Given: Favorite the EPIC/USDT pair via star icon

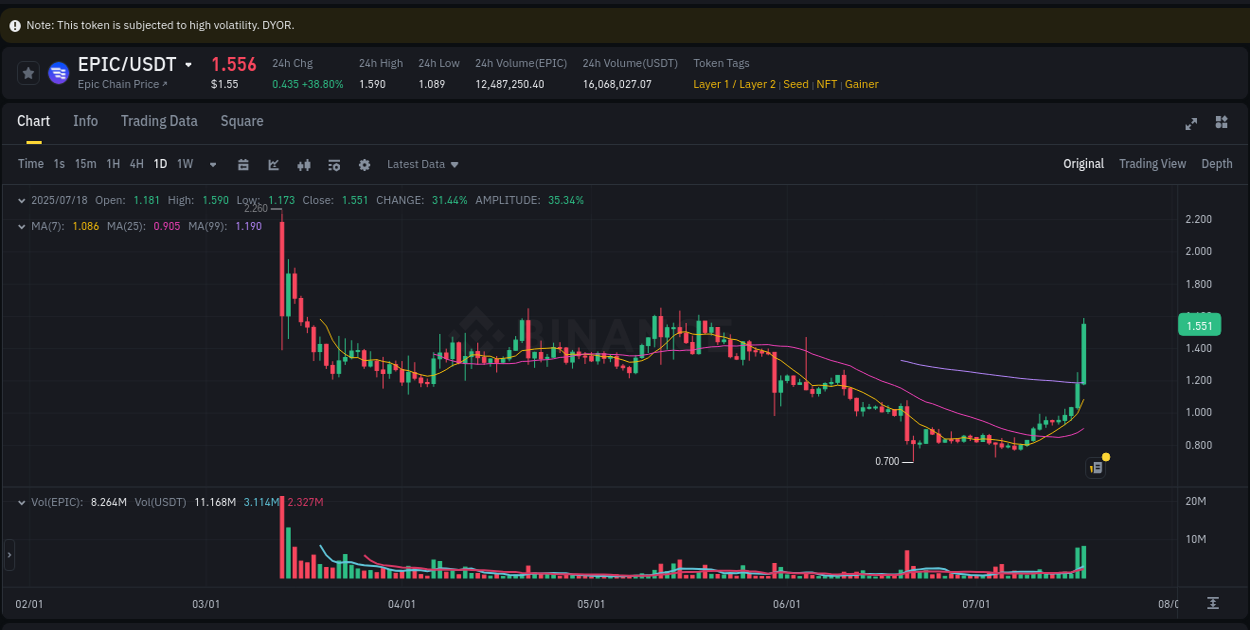Looking at the screenshot, I should (x=28, y=72).
